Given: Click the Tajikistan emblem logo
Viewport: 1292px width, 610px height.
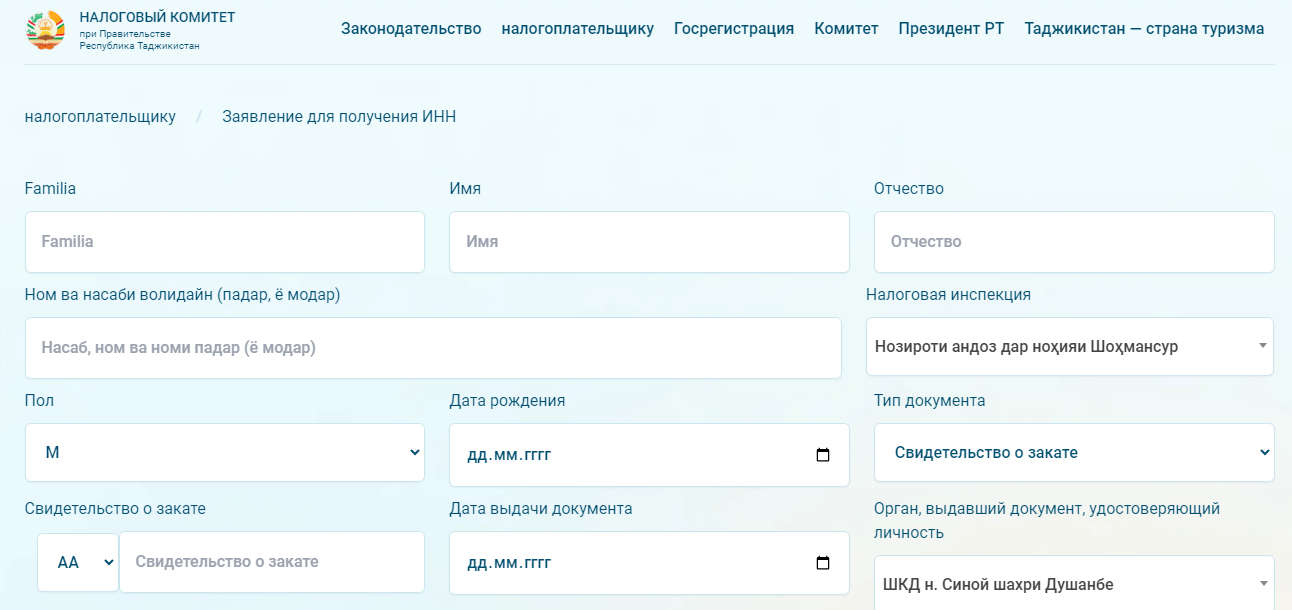Looking at the screenshot, I should 45,30.
